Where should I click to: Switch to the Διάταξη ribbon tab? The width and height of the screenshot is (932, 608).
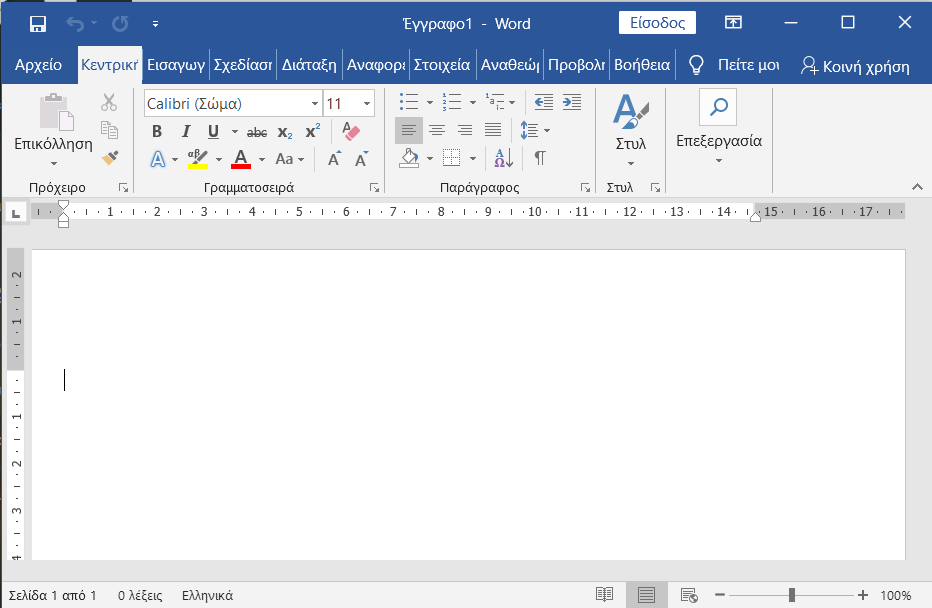pos(309,65)
